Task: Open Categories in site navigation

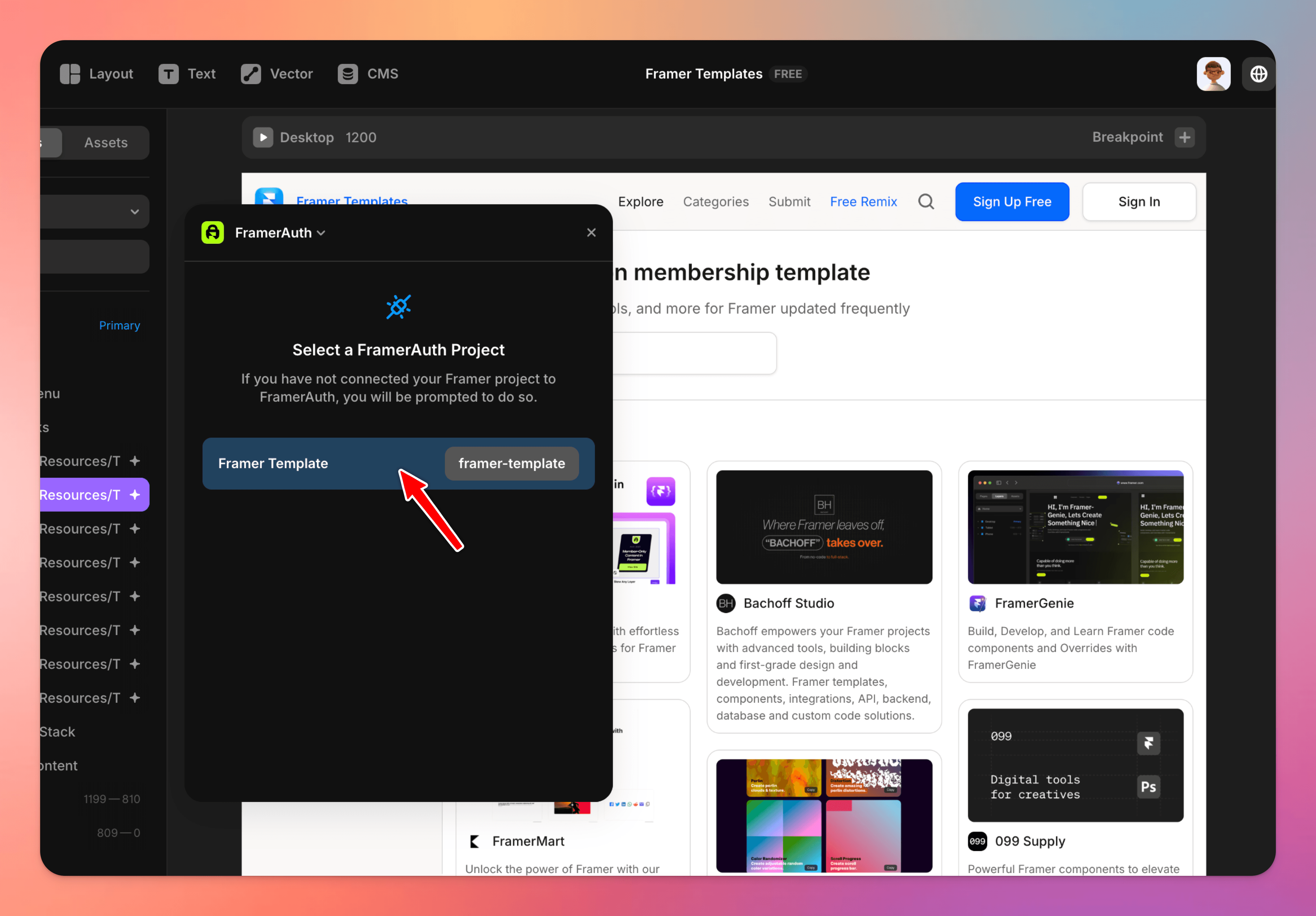Action: (x=716, y=202)
